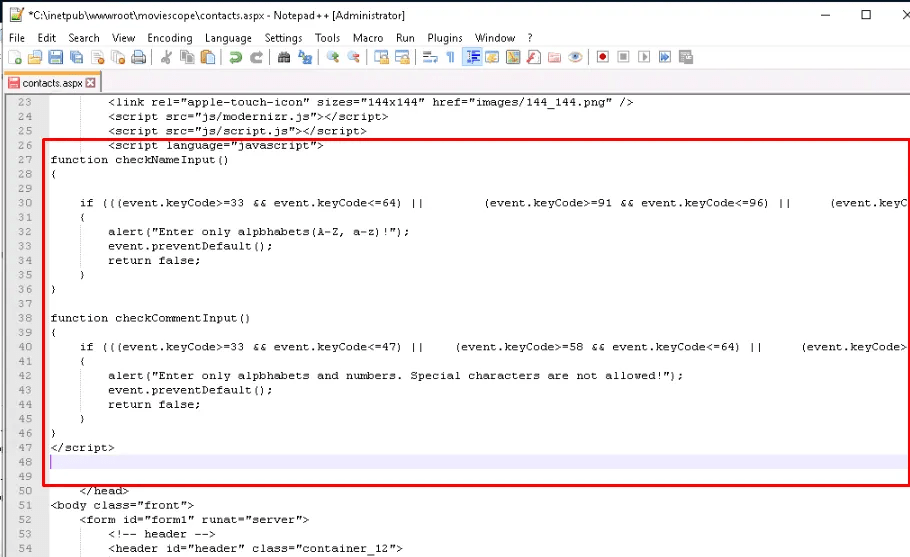Open the Language menu
The image size is (910, 557).
click(228, 38)
